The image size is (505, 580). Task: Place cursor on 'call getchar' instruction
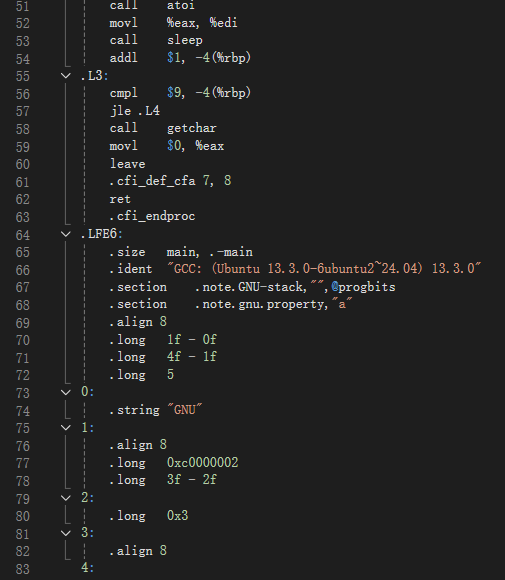pyautogui.click(x=163, y=128)
